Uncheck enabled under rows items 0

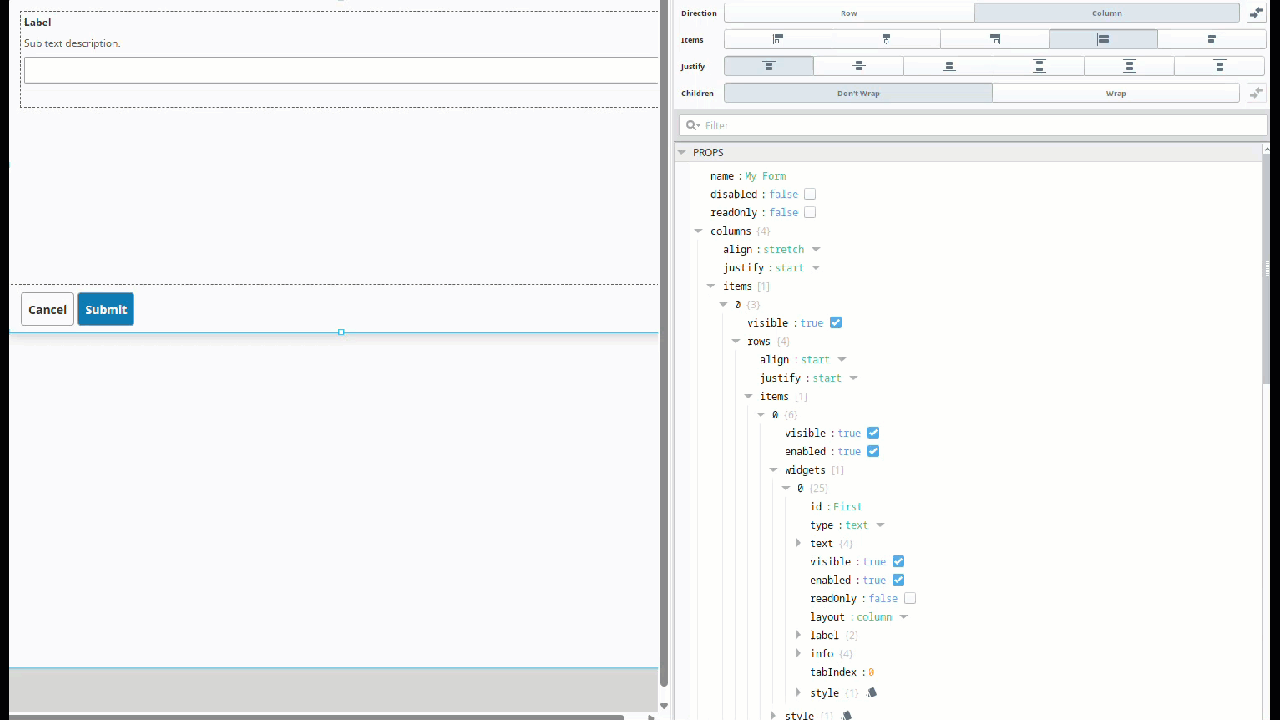pyautogui.click(x=873, y=451)
